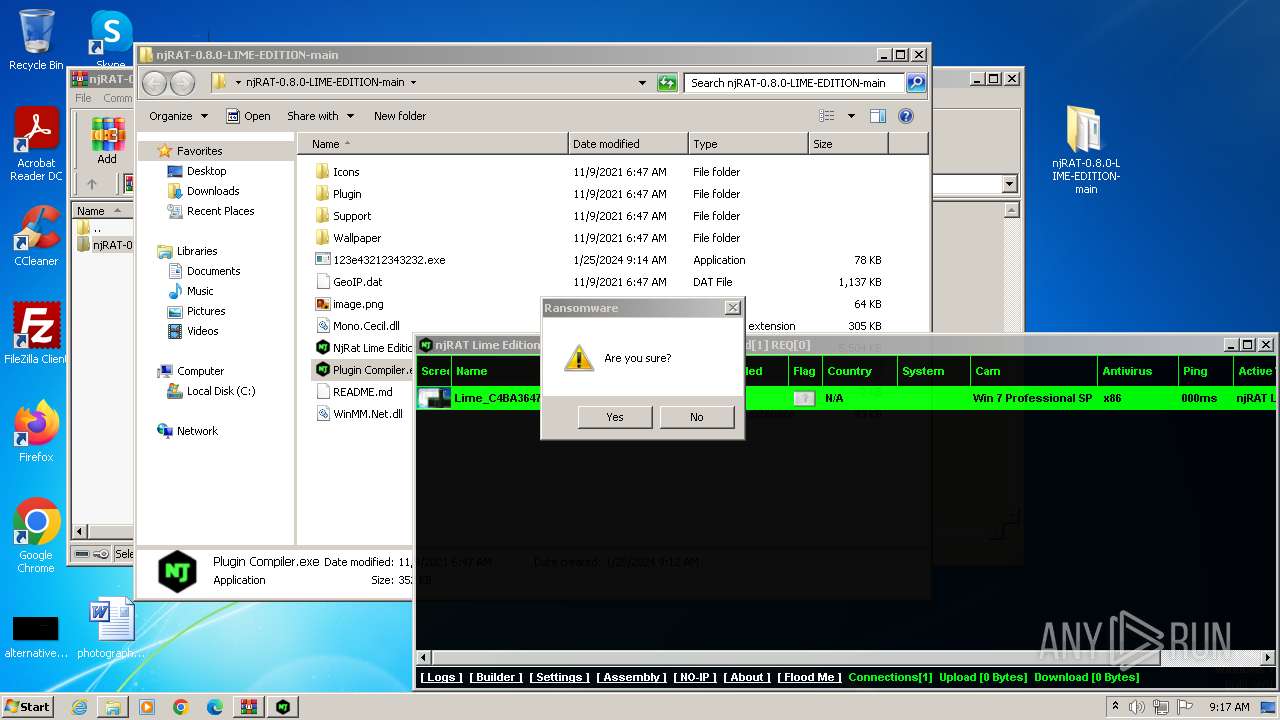Open the Plugin folder
This screenshot has height=720, width=1280.
[x=347, y=194]
